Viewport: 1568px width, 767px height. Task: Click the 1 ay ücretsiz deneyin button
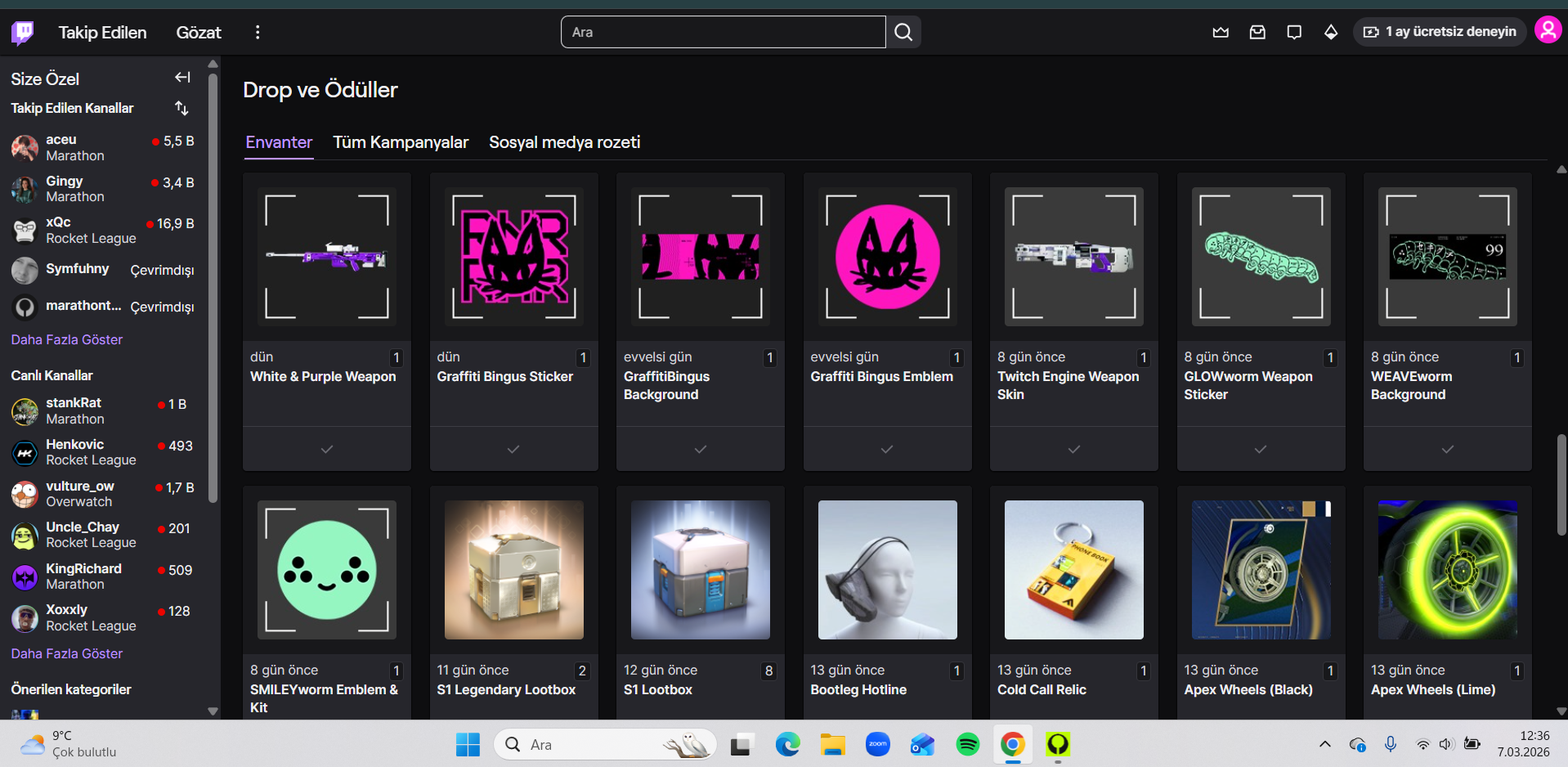coord(1440,32)
